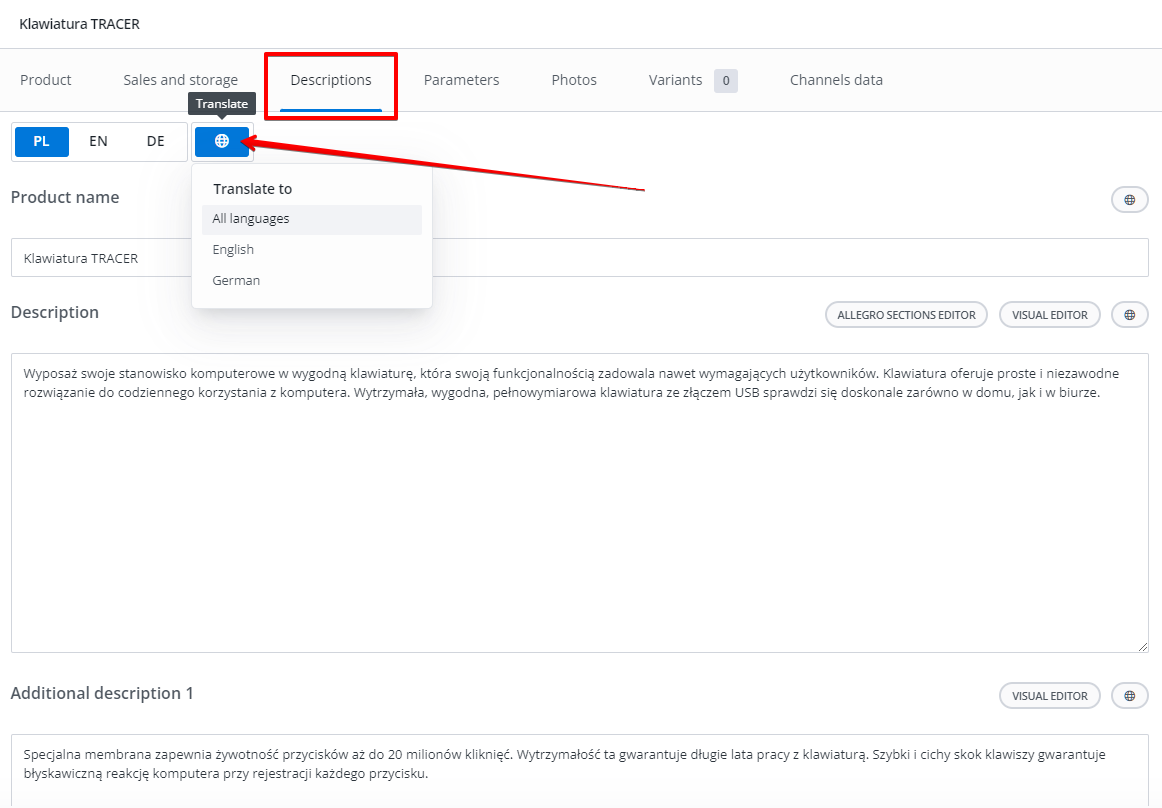Click the Translate to menu header

point(253,189)
